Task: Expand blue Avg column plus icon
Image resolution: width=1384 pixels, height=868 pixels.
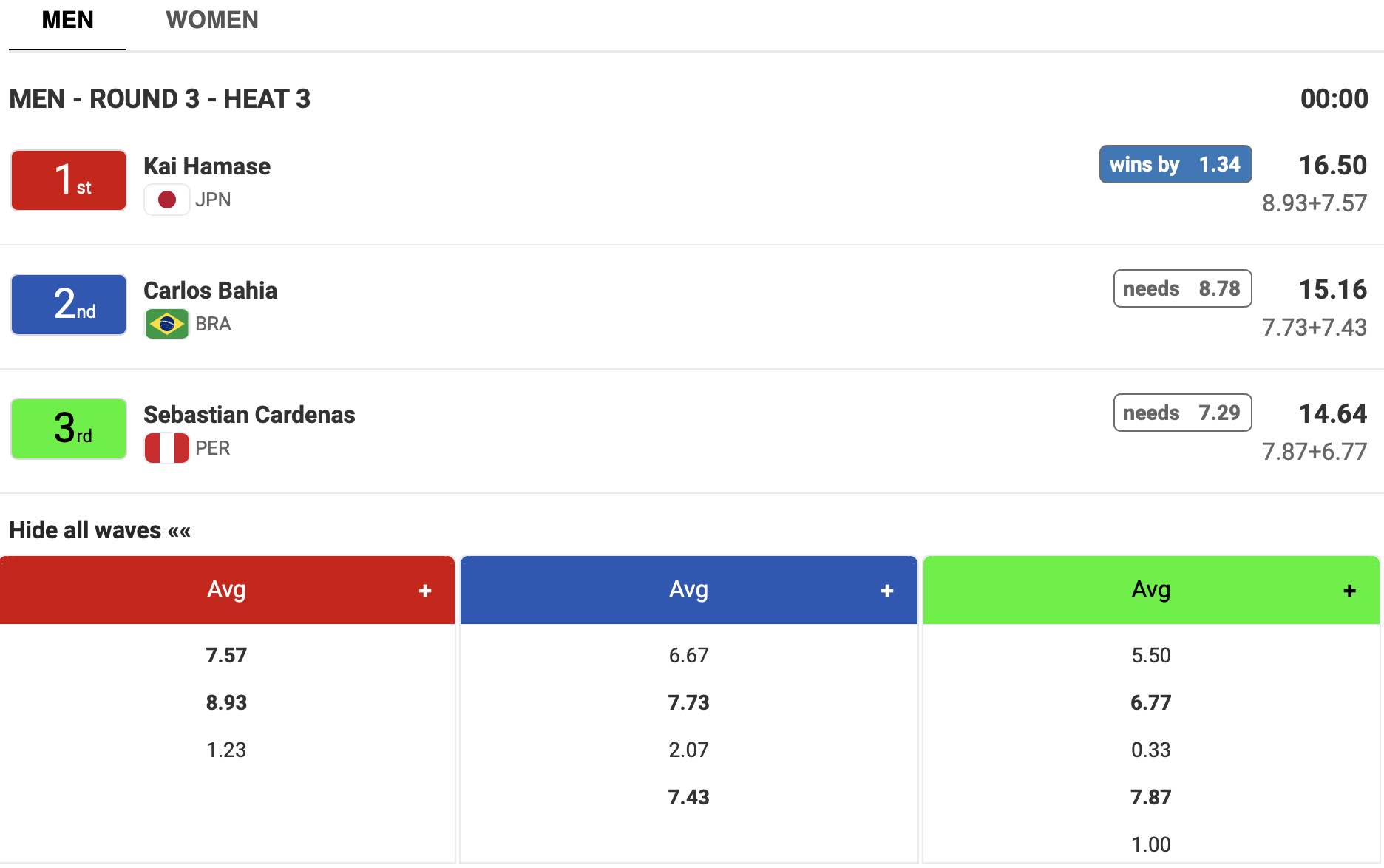Action: [887, 591]
